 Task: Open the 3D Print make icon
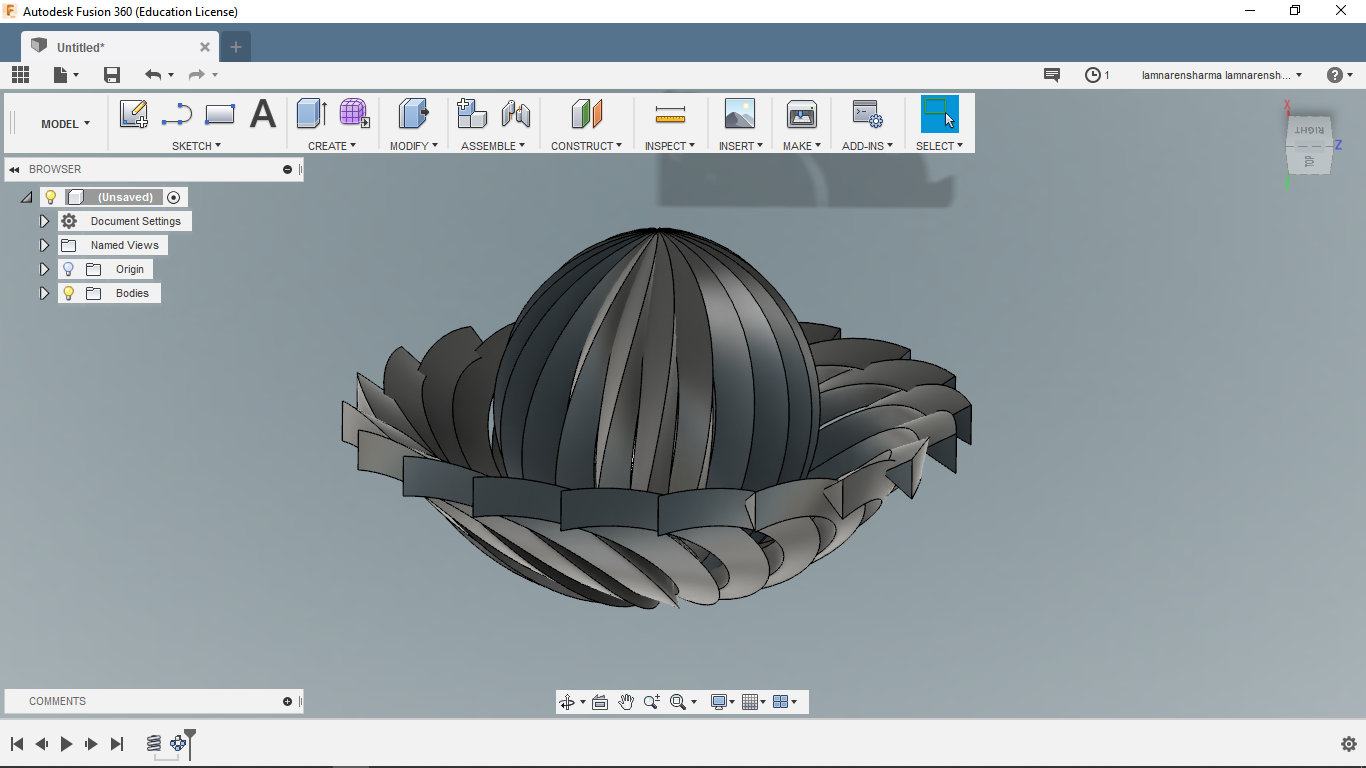[801, 114]
